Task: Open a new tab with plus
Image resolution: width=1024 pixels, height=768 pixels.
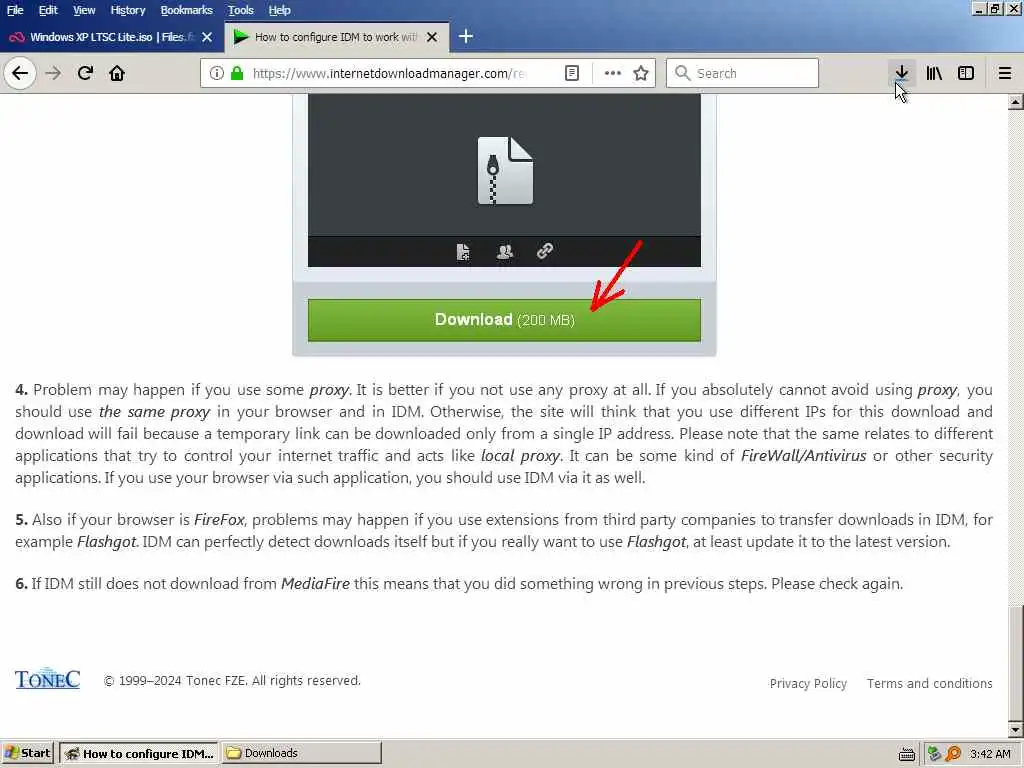Action: click(x=466, y=37)
